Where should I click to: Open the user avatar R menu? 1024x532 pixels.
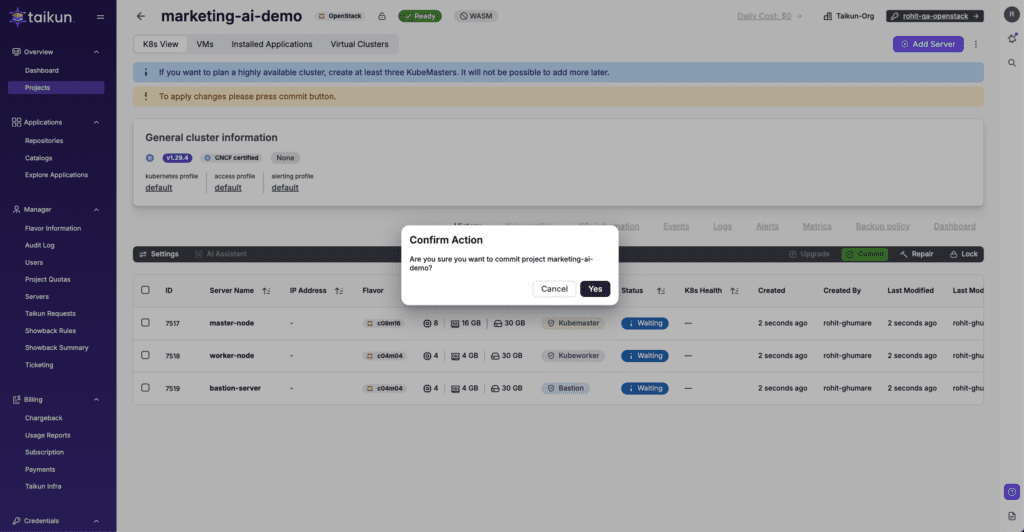tap(1012, 16)
